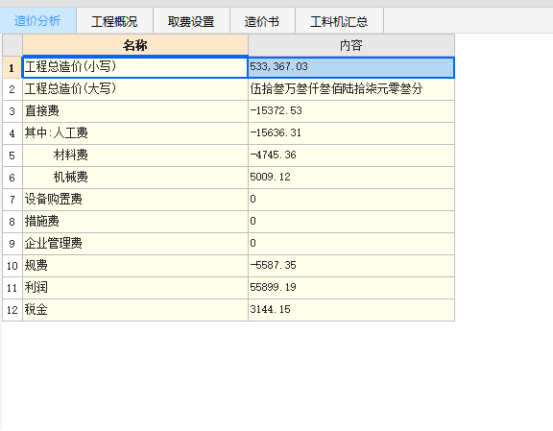This screenshot has width=553, height=431.
Task: Click the 措施费 value cell showing 0
Action: (351, 221)
